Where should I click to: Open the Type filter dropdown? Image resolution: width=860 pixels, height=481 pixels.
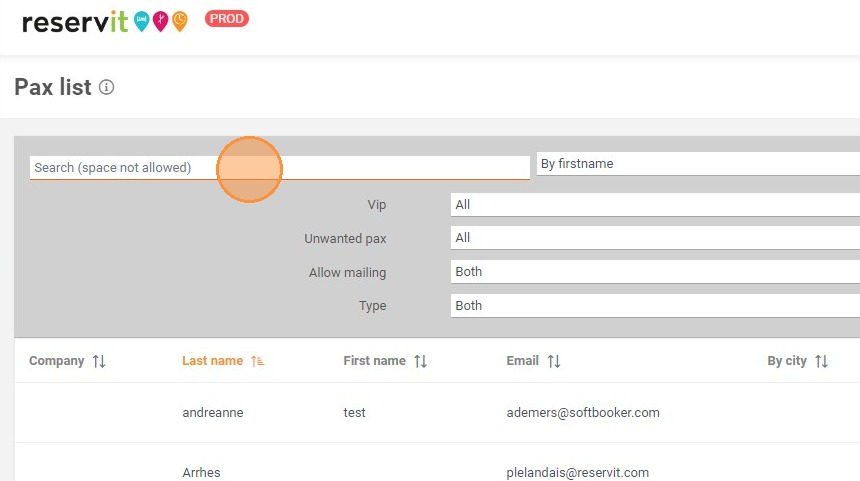point(655,305)
